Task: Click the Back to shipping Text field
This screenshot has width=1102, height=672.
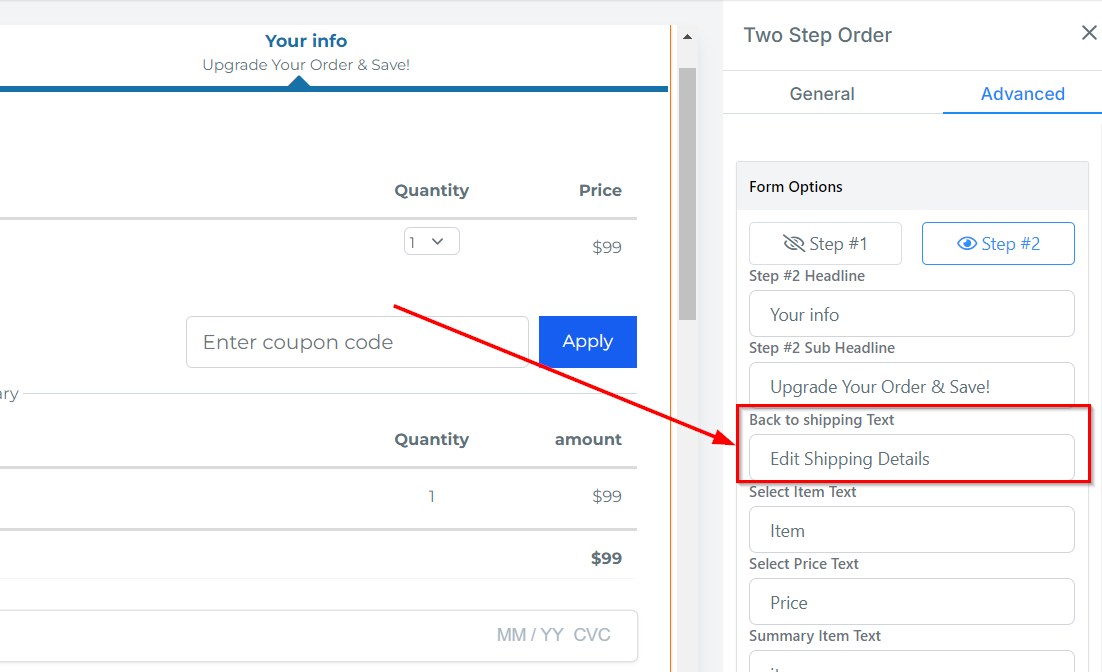Action: (x=911, y=458)
